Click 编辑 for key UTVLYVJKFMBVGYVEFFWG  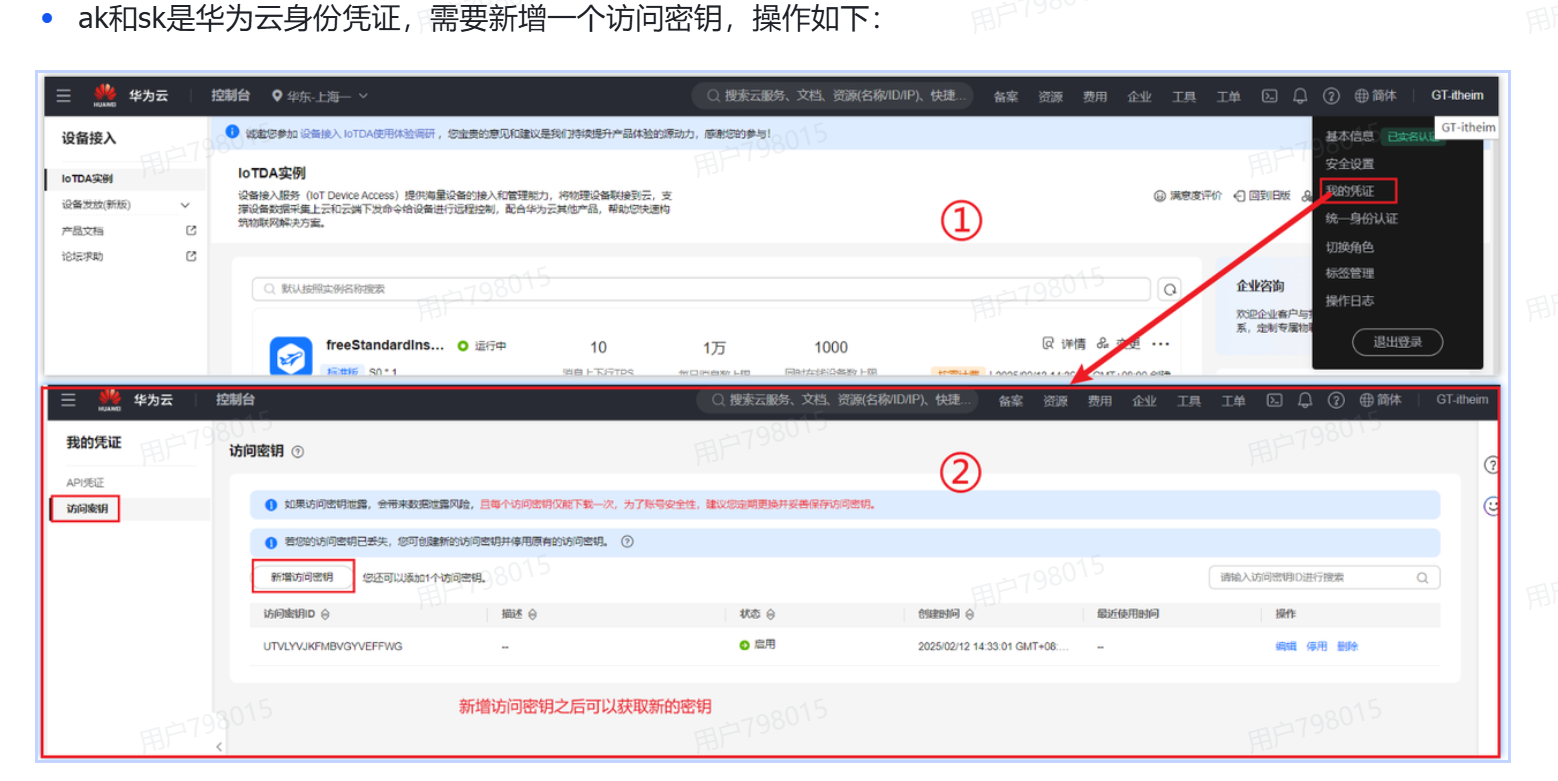point(1286,646)
